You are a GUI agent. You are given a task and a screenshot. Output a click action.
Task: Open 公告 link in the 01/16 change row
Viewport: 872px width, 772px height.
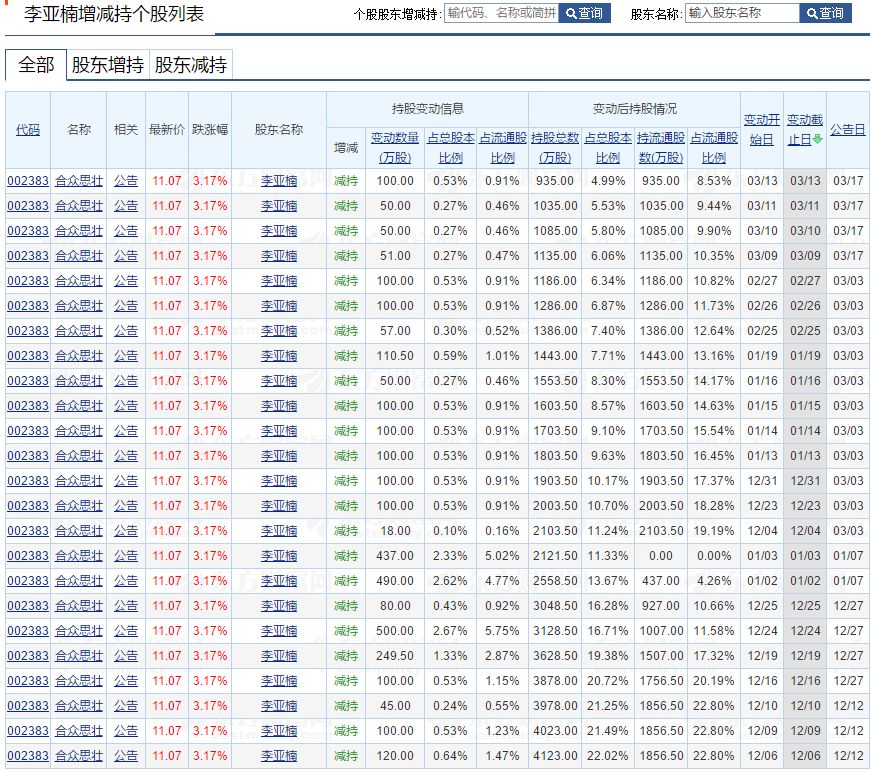click(x=126, y=381)
